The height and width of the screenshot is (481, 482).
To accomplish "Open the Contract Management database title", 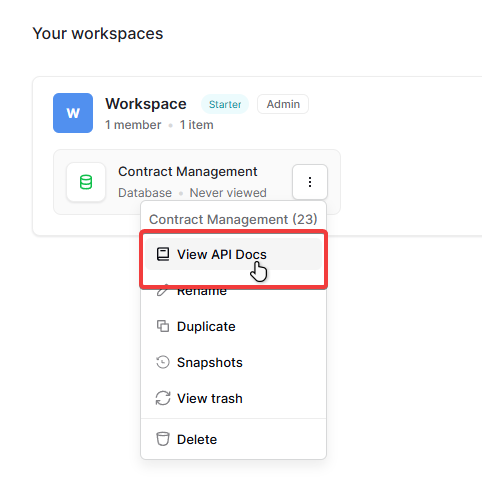I will [188, 172].
